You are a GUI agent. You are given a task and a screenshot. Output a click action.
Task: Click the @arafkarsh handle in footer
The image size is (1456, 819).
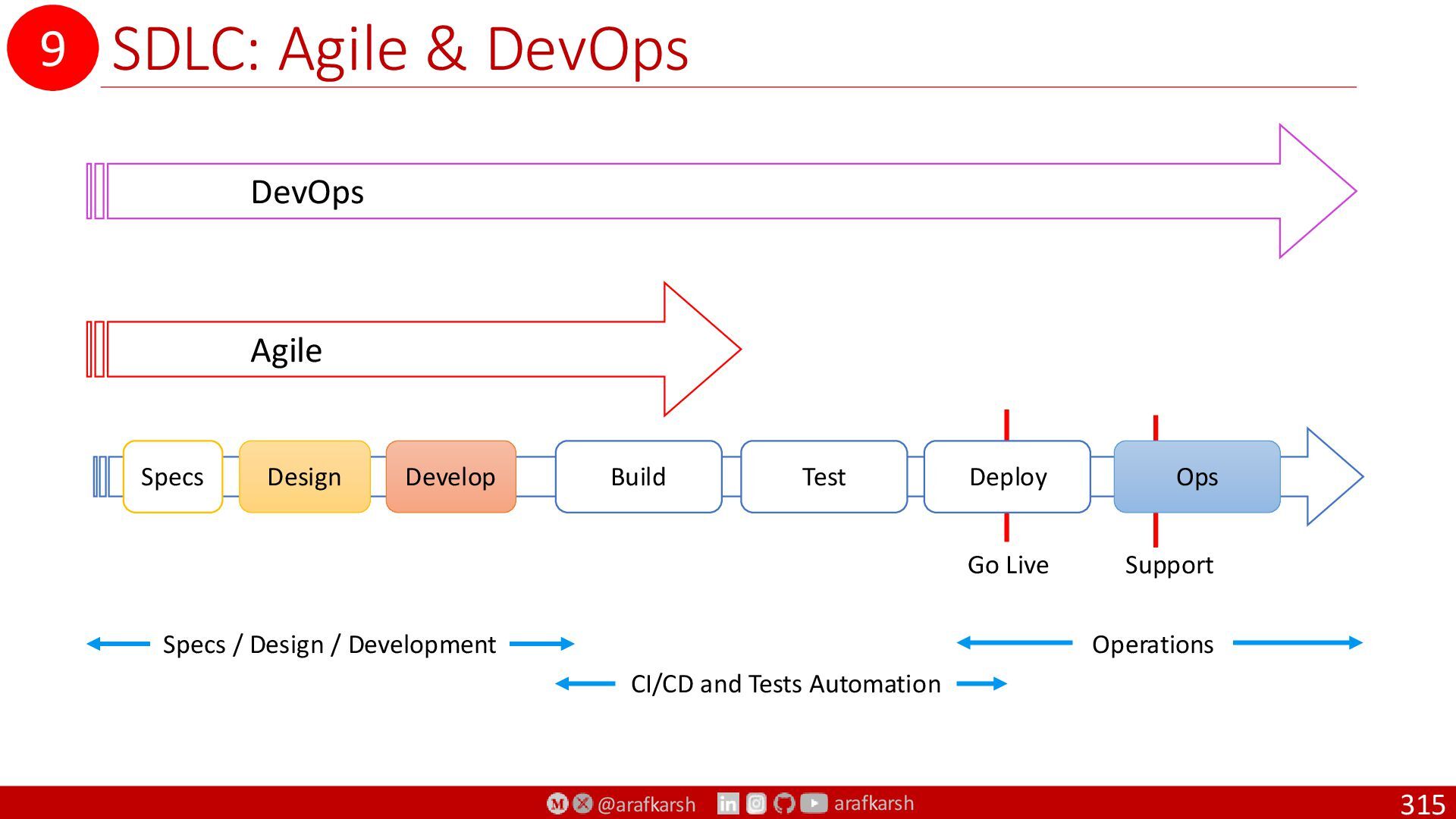click(646, 804)
